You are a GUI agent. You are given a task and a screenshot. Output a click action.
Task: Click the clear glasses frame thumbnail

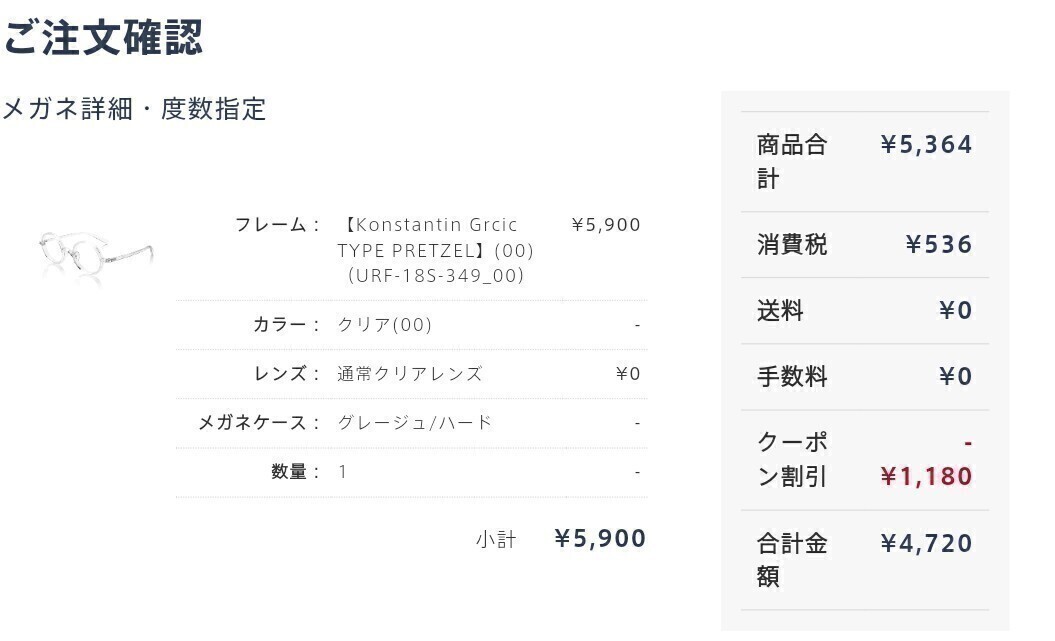96,254
